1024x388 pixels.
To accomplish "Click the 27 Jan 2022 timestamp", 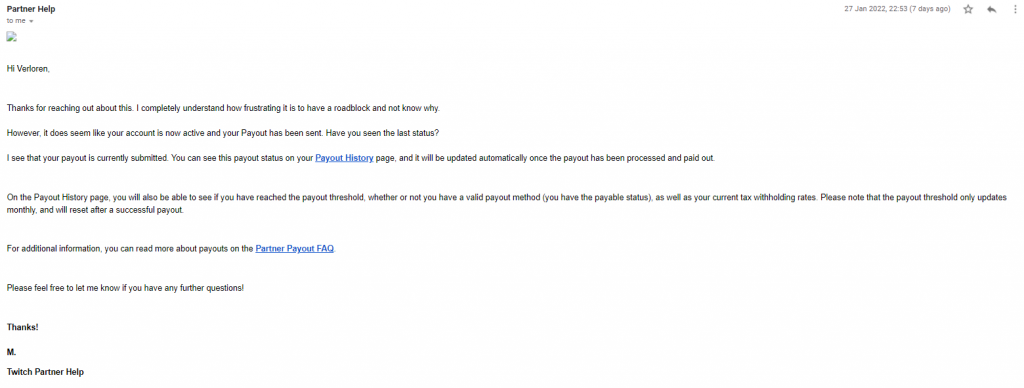I will coord(897,9).
